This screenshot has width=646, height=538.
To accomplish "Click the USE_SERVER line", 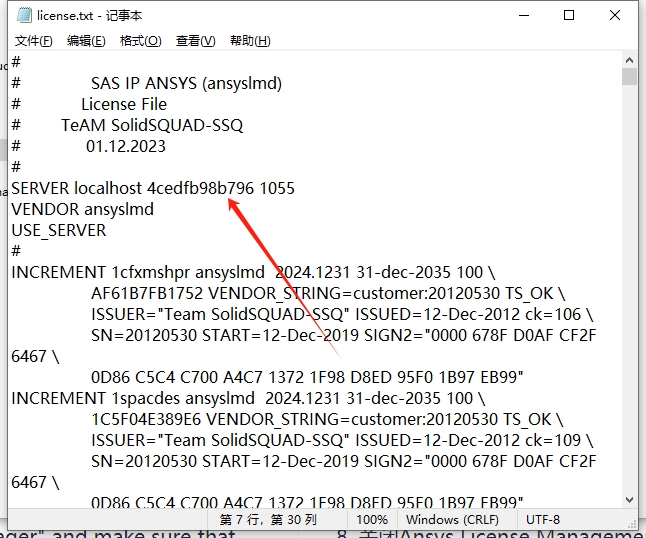I will pos(59,230).
